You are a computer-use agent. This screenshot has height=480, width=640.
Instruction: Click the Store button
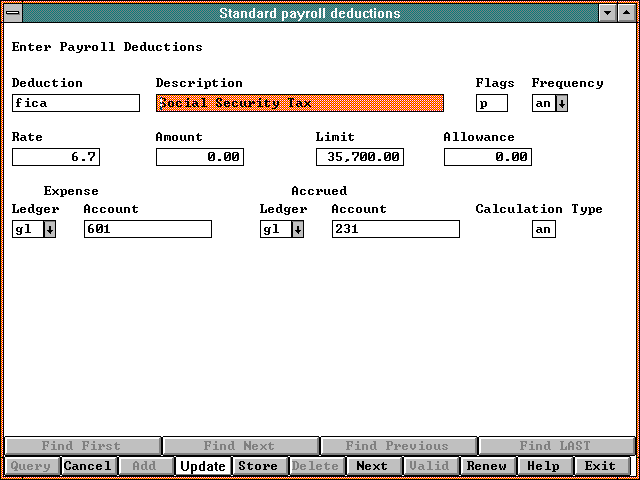(x=258, y=466)
